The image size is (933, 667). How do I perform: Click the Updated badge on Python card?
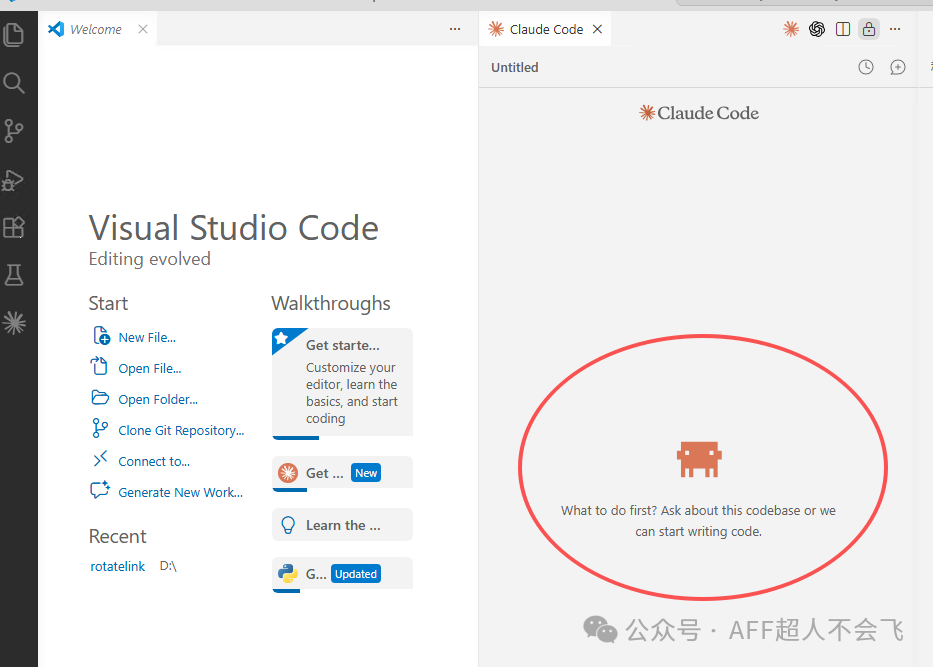(356, 574)
